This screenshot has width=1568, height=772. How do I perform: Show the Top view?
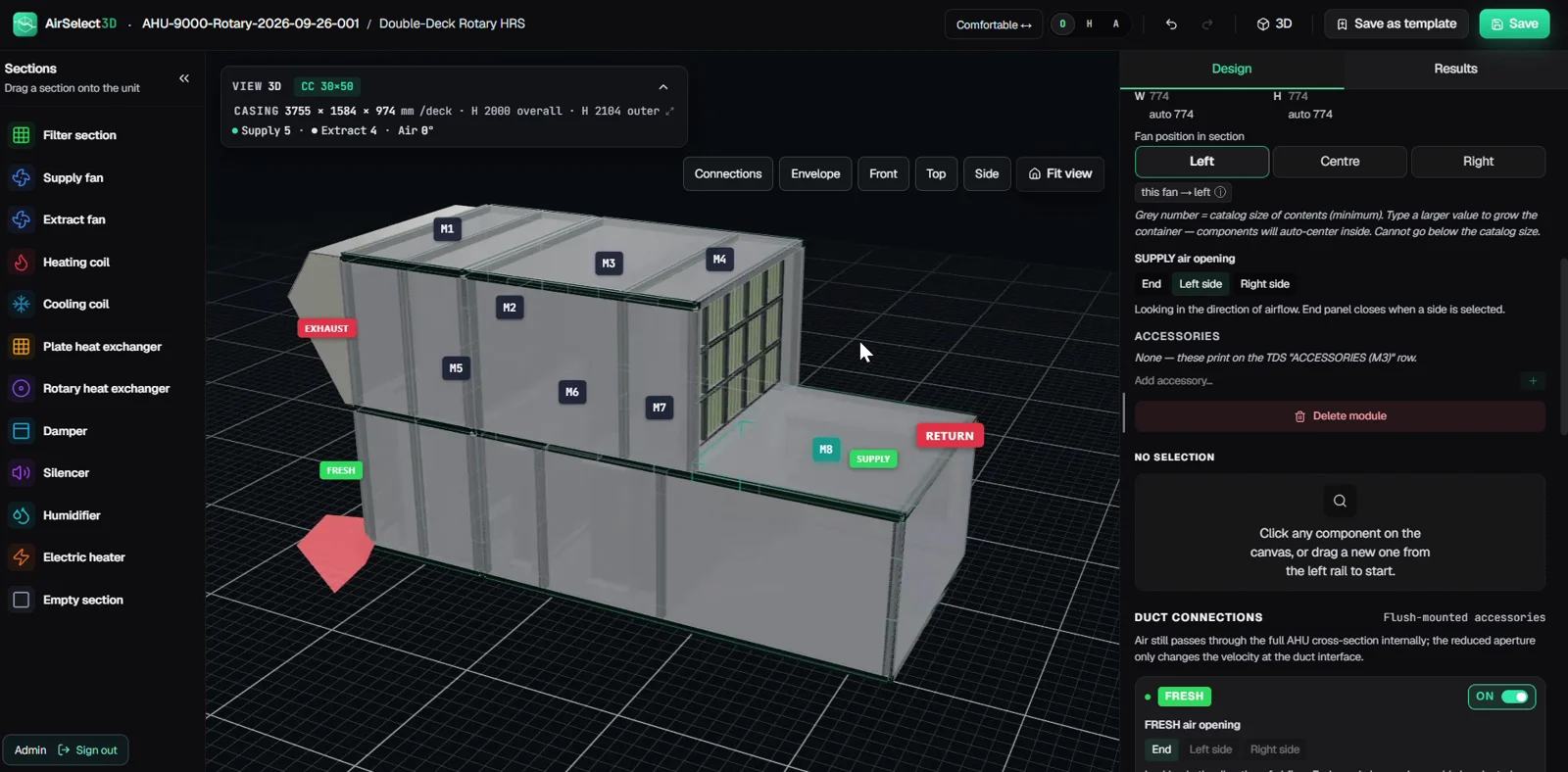(x=936, y=174)
